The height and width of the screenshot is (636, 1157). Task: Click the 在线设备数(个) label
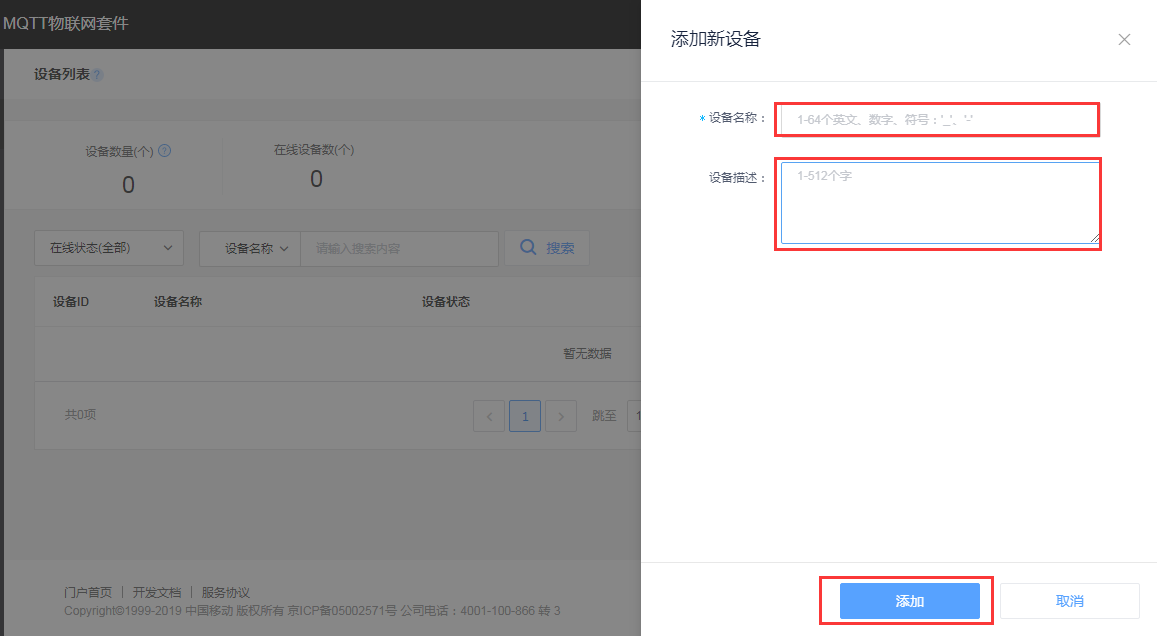click(x=314, y=150)
